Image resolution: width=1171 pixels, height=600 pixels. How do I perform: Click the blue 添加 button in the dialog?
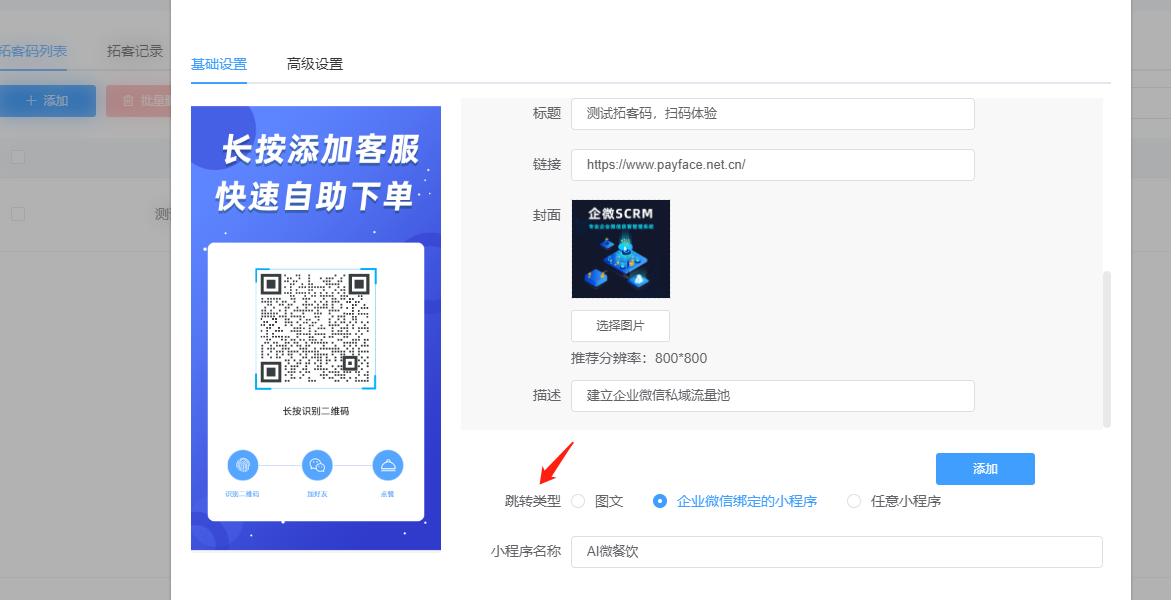(985, 468)
